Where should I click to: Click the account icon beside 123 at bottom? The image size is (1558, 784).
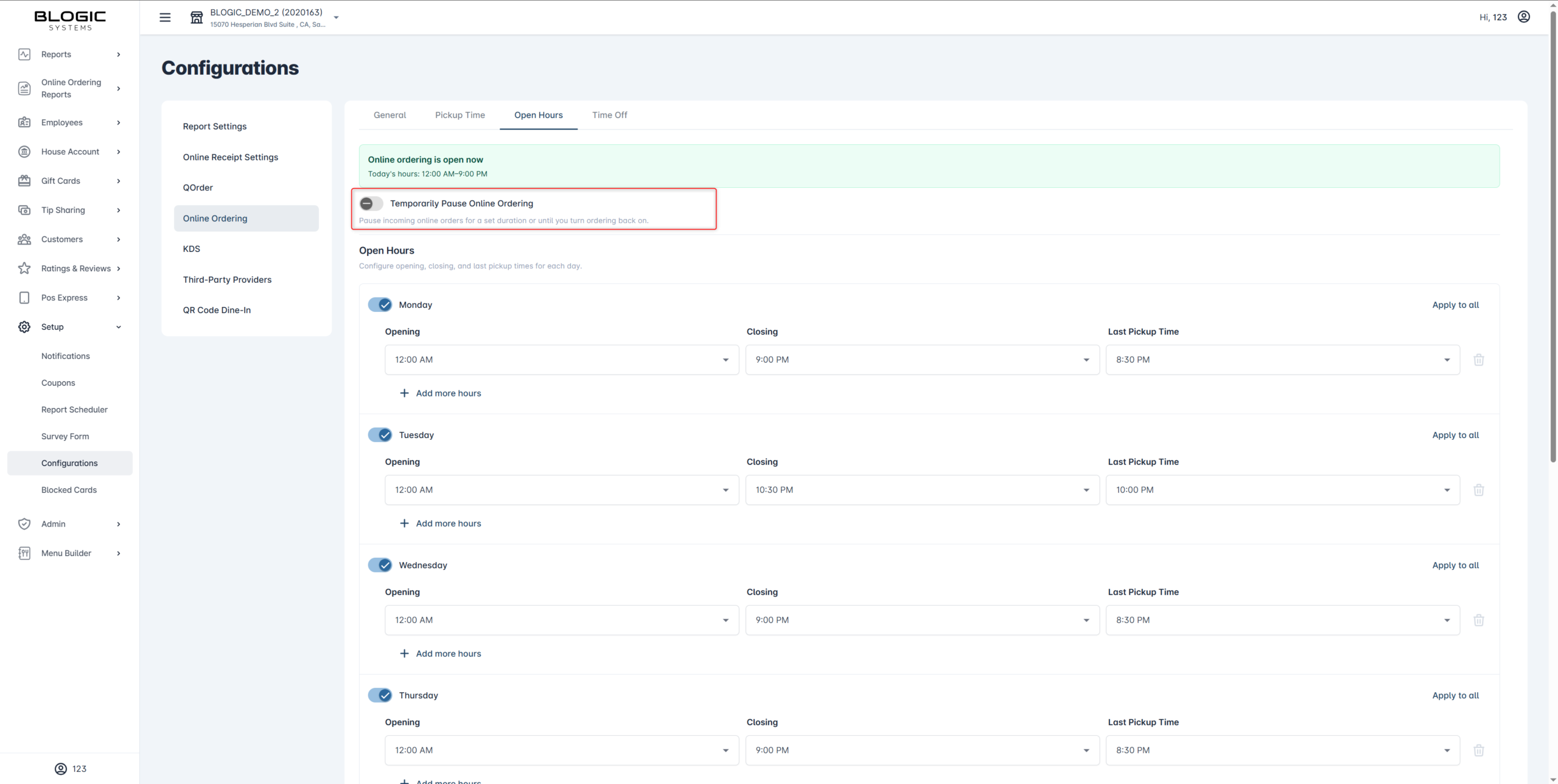[x=61, y=769]
